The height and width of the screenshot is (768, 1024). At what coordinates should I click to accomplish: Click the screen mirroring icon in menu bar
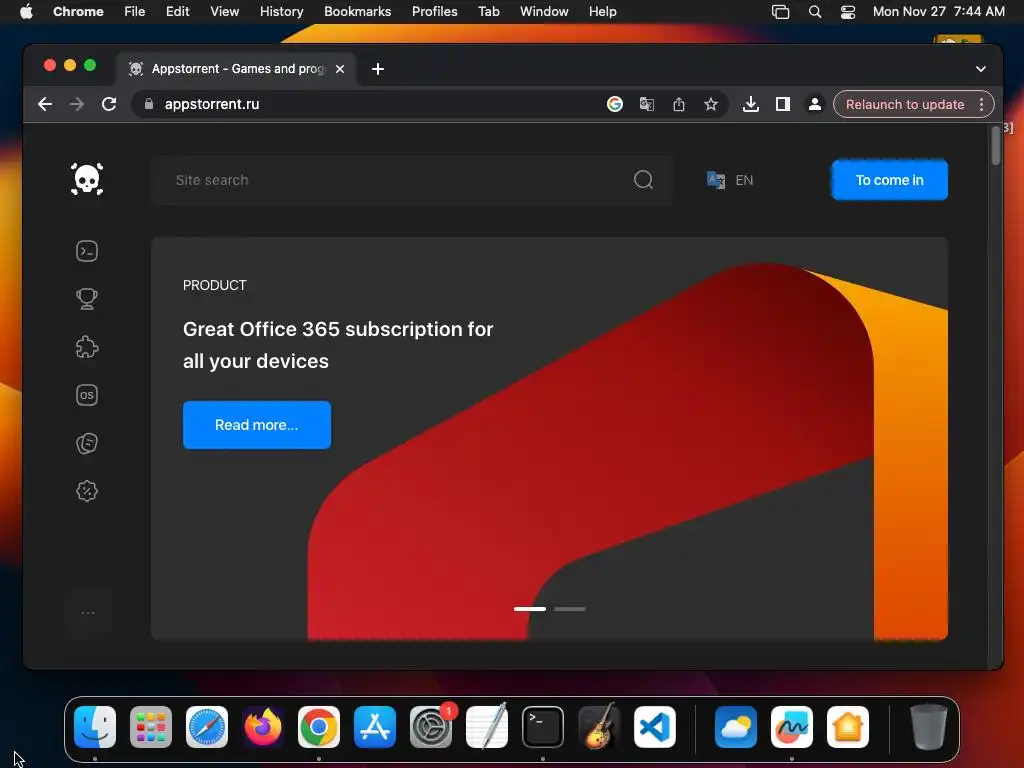(x=780, y=12)
